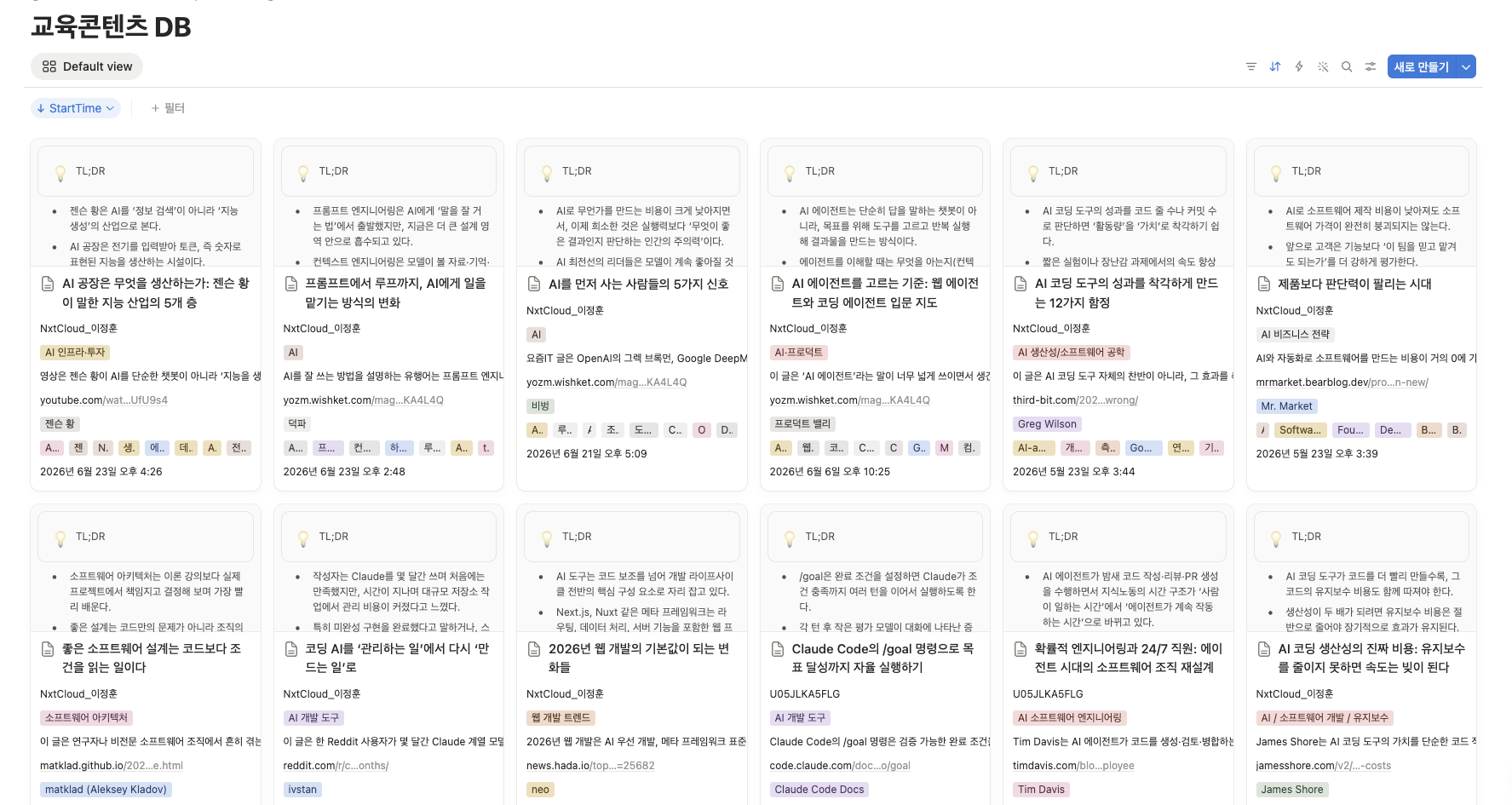Click the 'AI 소프트웨어 엔지니어링' tag
The height and width of the screenshot is (805, 1512).
pyautogui.click(x=1070, y=718)
